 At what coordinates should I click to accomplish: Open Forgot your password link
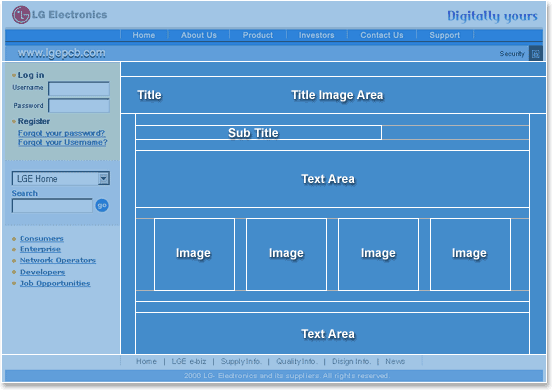click(62, 133)
